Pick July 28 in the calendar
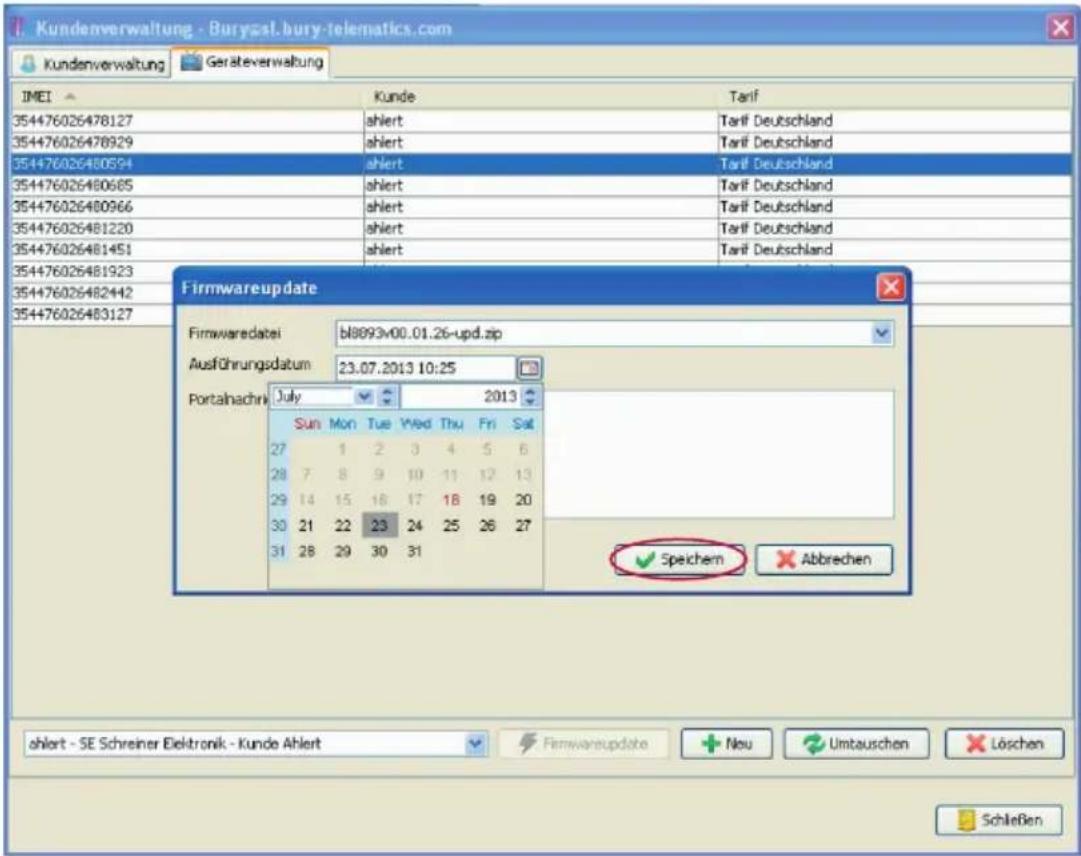1081x856 pixels. (307, 551)
